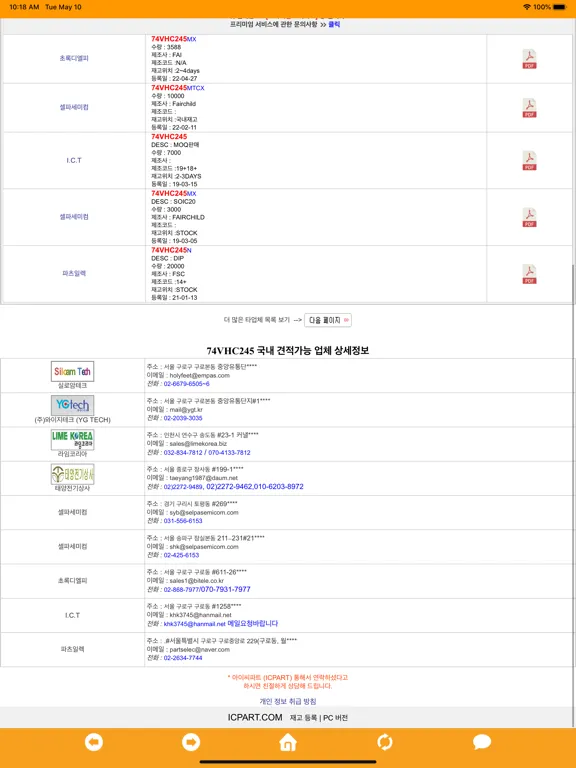Select email partselec@naver.com text

pyautogui.click(x=199, y=649)
